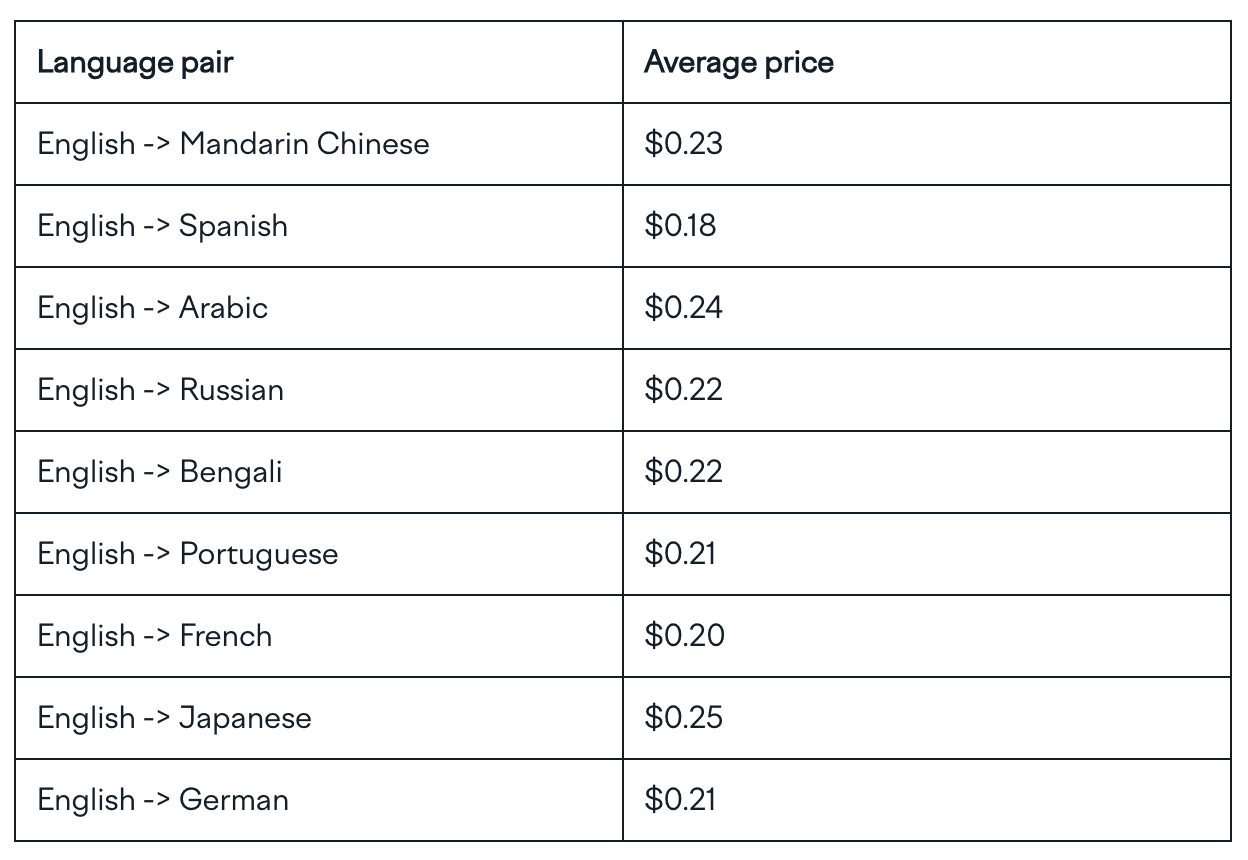This screenshot has height=860, width=1248.
Task: Click the price next to Russian
Action: point(683,390)
